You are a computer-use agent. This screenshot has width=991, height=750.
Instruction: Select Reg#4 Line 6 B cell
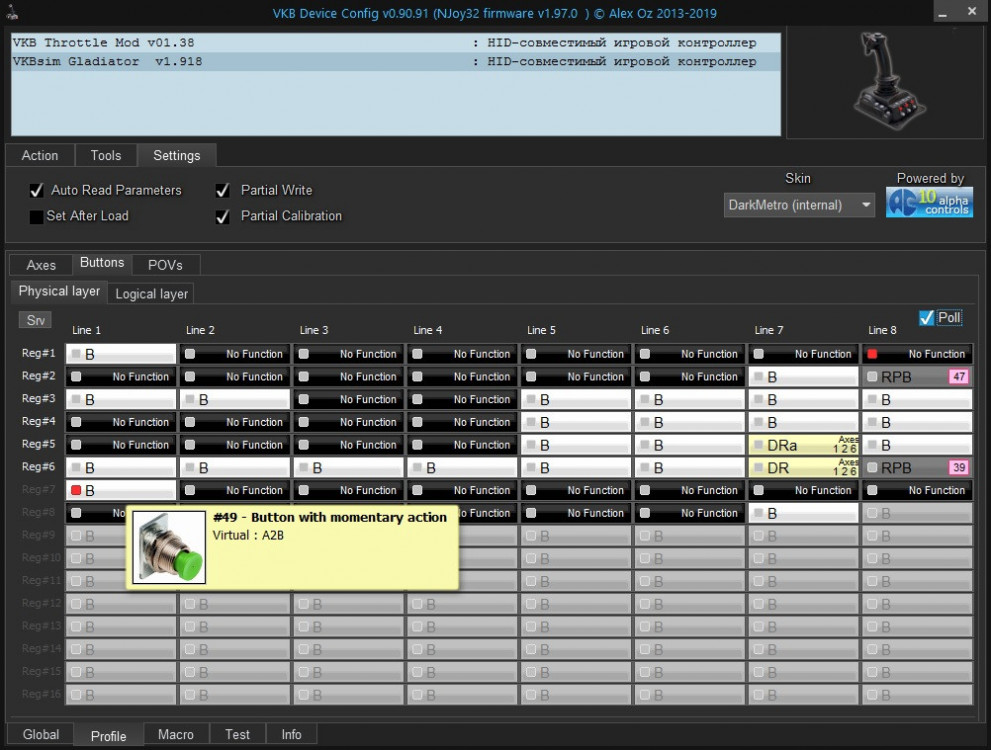[x=690, y=422]
